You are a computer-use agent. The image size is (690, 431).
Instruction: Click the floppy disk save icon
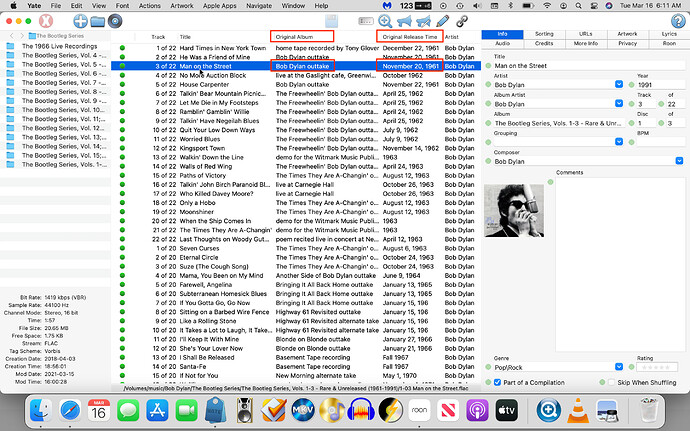331,21
